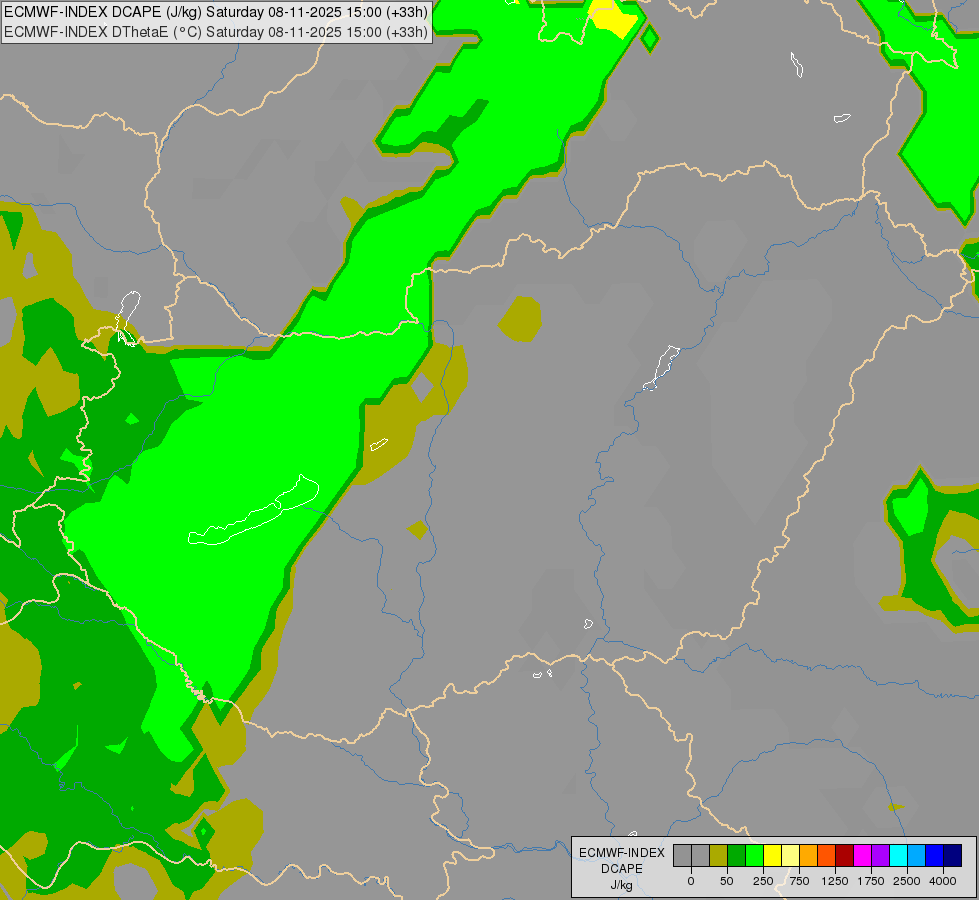Viewport: 979px width, 900px height.
Task: Click the saturated yellow legend swatch
Action: point(772,856)
